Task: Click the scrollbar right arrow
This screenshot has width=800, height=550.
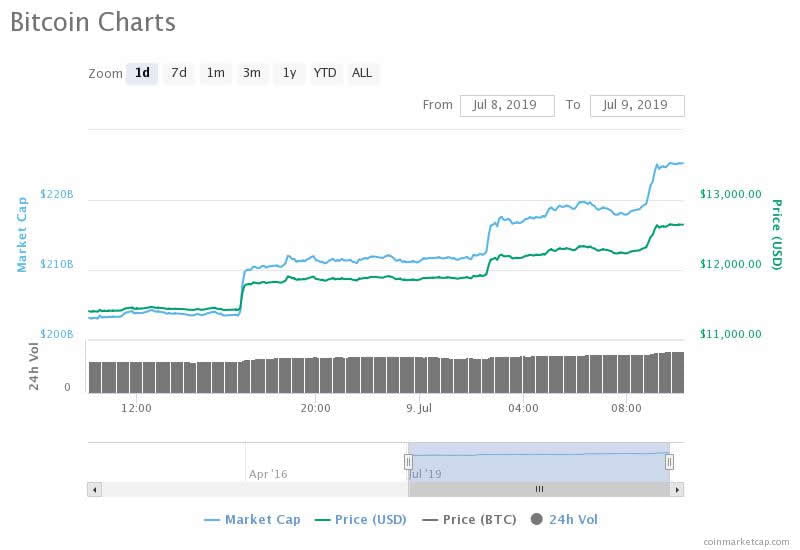Action: point(677,489)
